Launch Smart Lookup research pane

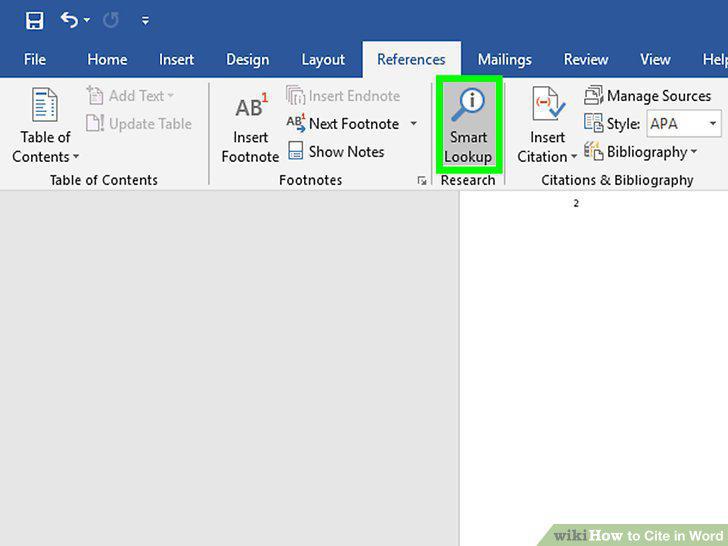coord(469,124)
